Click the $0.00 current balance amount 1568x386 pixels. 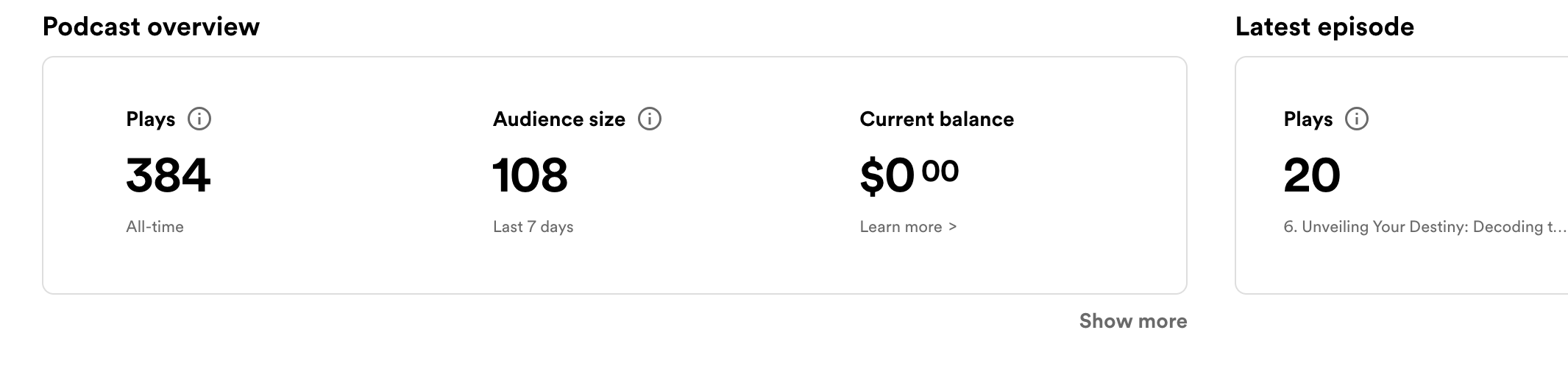point(909,175)
